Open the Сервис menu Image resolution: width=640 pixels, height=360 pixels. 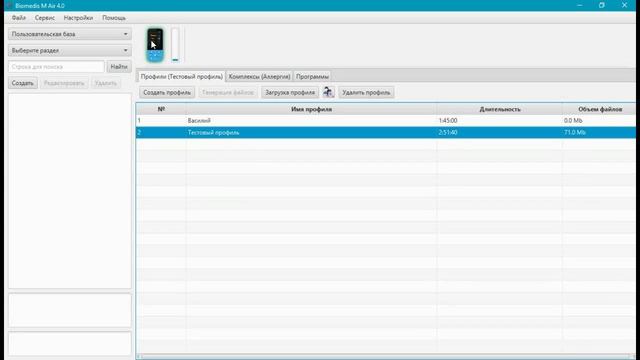[x=44, y=18]
